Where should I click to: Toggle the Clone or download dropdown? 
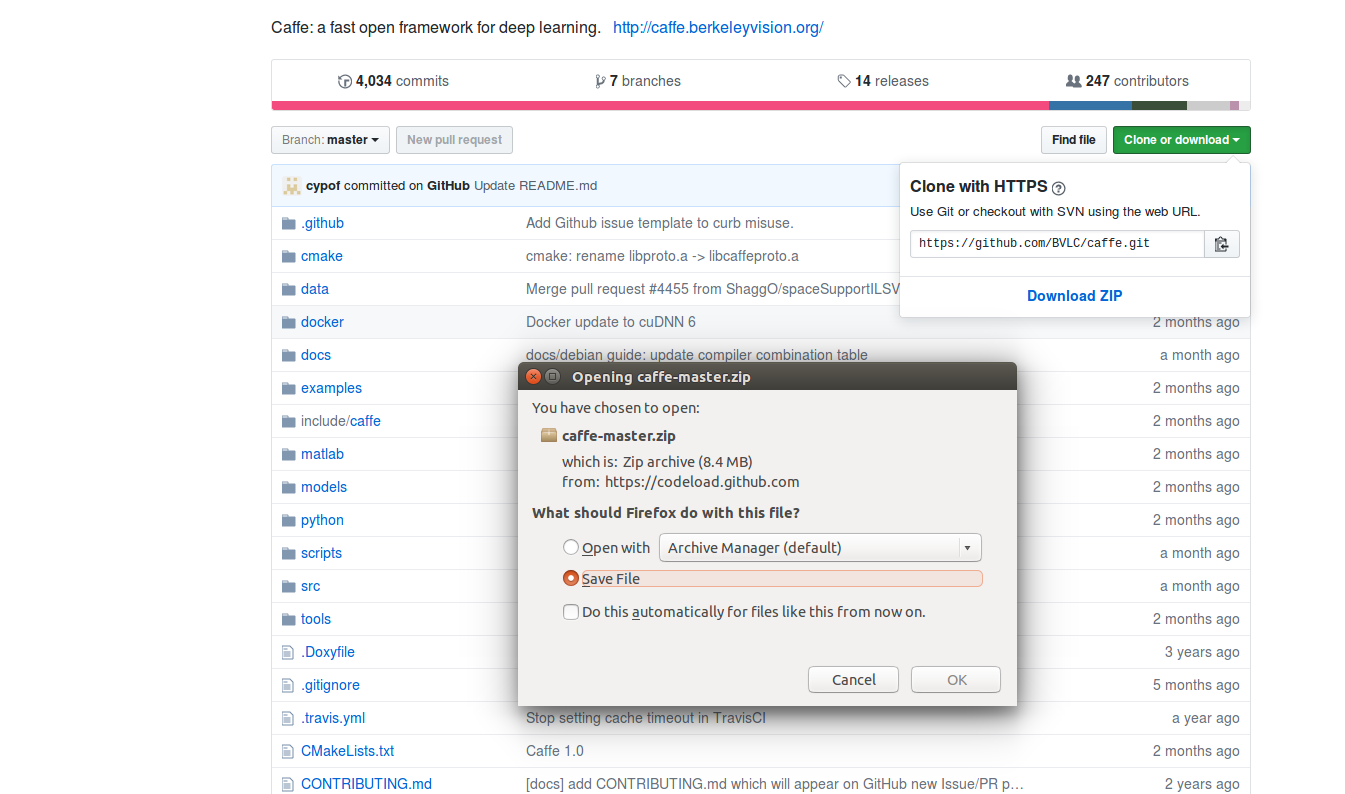(1181, 140)
